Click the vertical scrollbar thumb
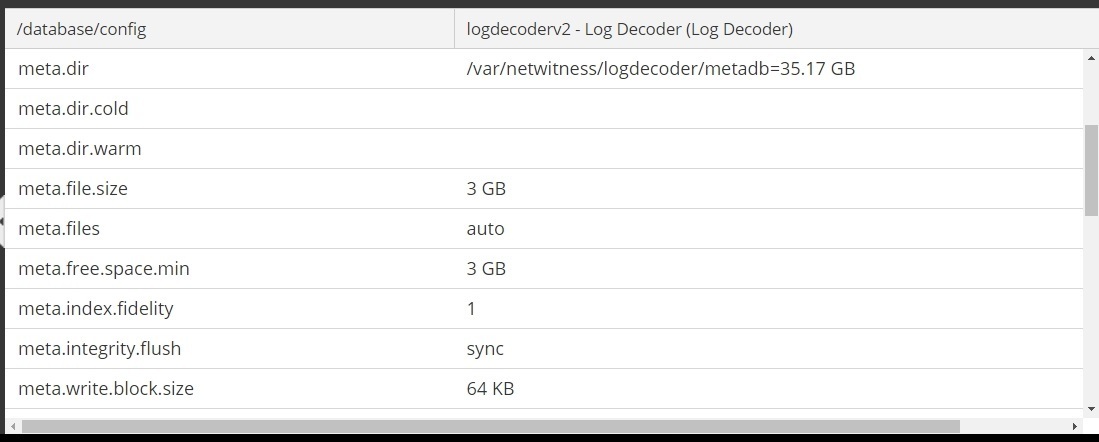The height and width of the screenshot is (442, 1099). pyautogui.click(x=1091, y=170)
